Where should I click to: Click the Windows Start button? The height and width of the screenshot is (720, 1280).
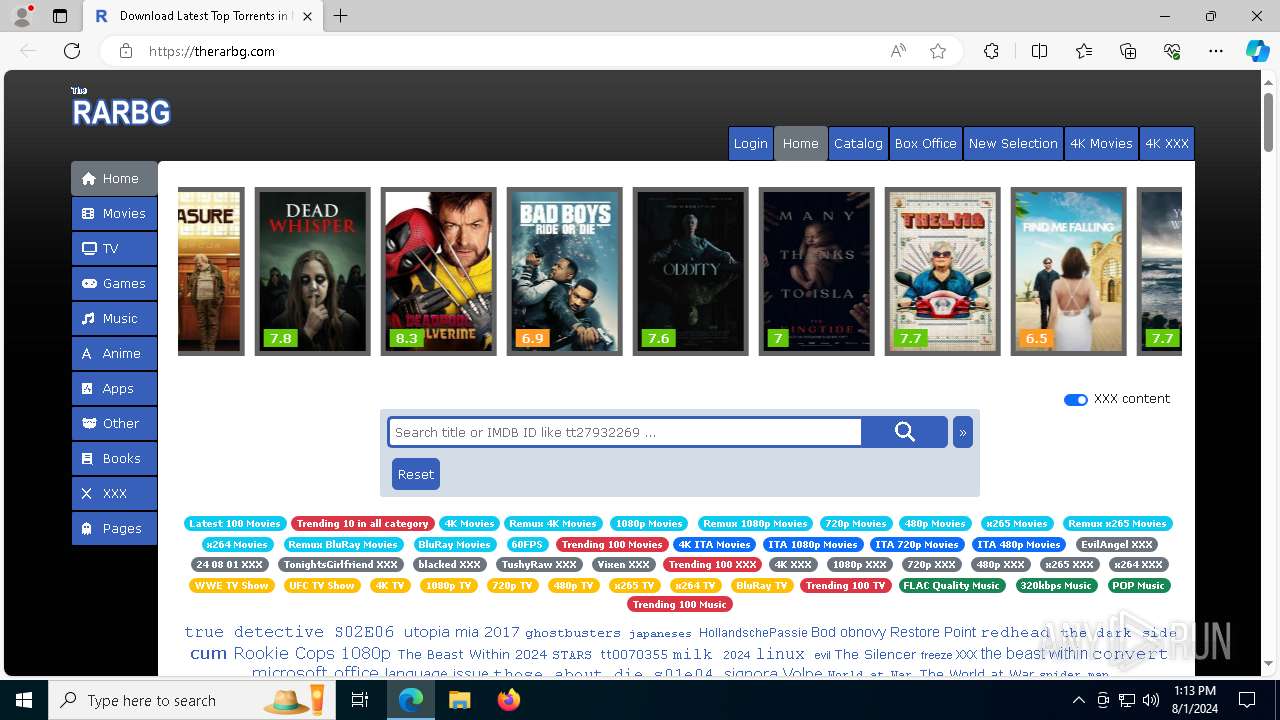click(24, 700)
